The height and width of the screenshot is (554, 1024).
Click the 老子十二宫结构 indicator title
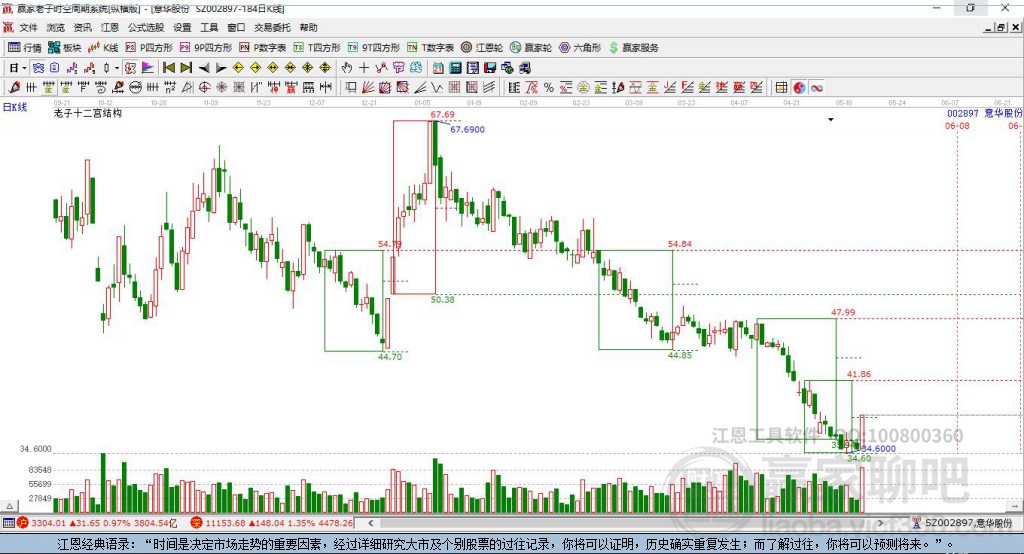pyautogui.click(x=88, y=113)
